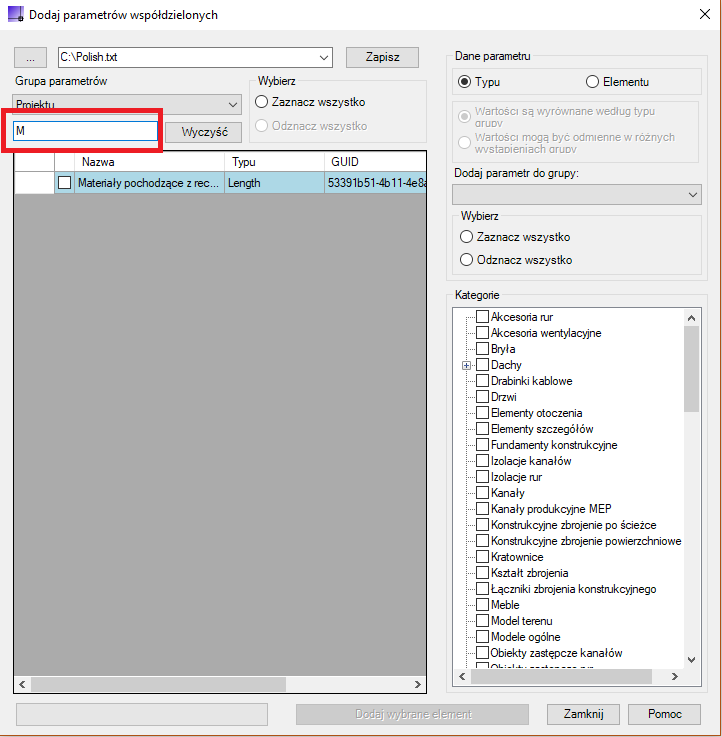Click the dialog title bar app icon
Viewport: 722px width, 737px height.
tap(16, 14)
